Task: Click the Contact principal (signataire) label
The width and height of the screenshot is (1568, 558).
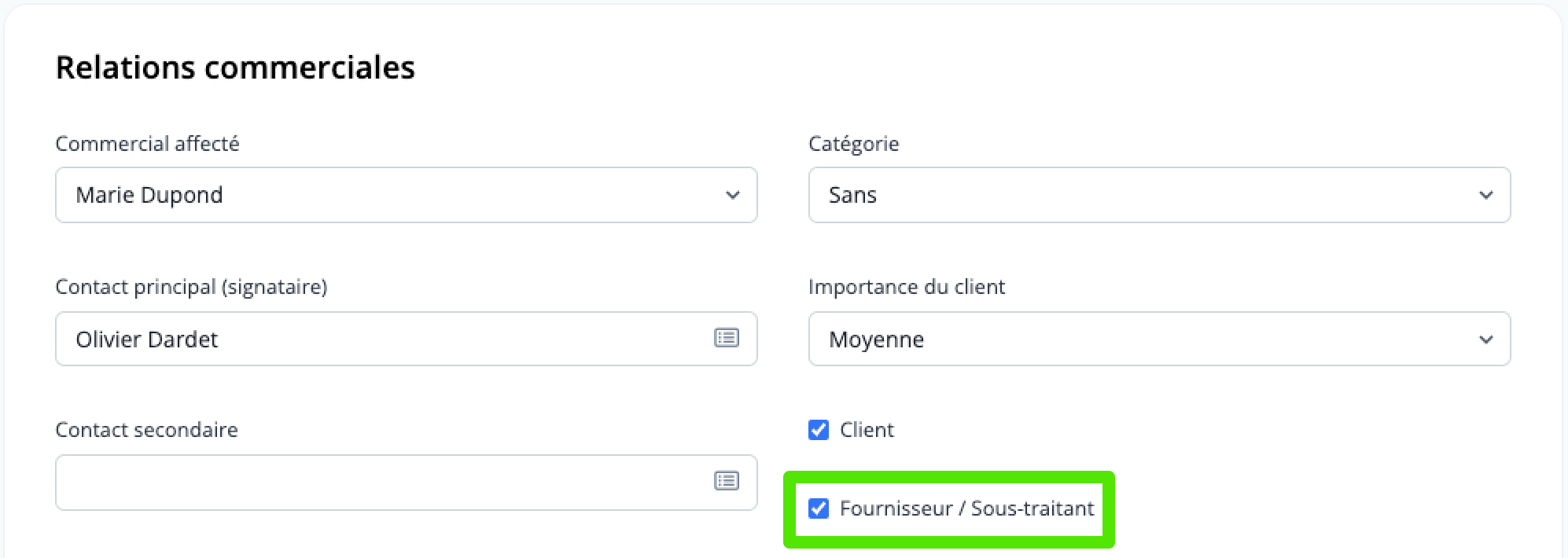Action: tap(191, 287)
